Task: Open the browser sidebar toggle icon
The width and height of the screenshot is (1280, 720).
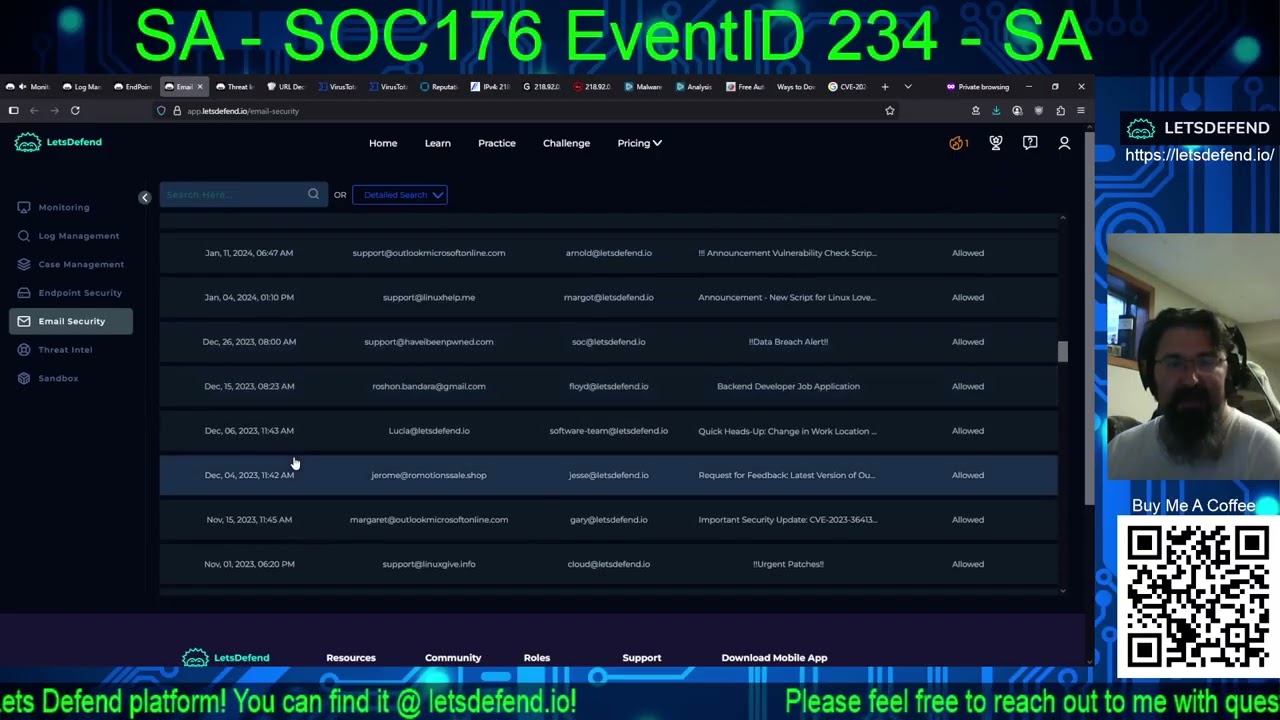Action: (x=13, y=111)
